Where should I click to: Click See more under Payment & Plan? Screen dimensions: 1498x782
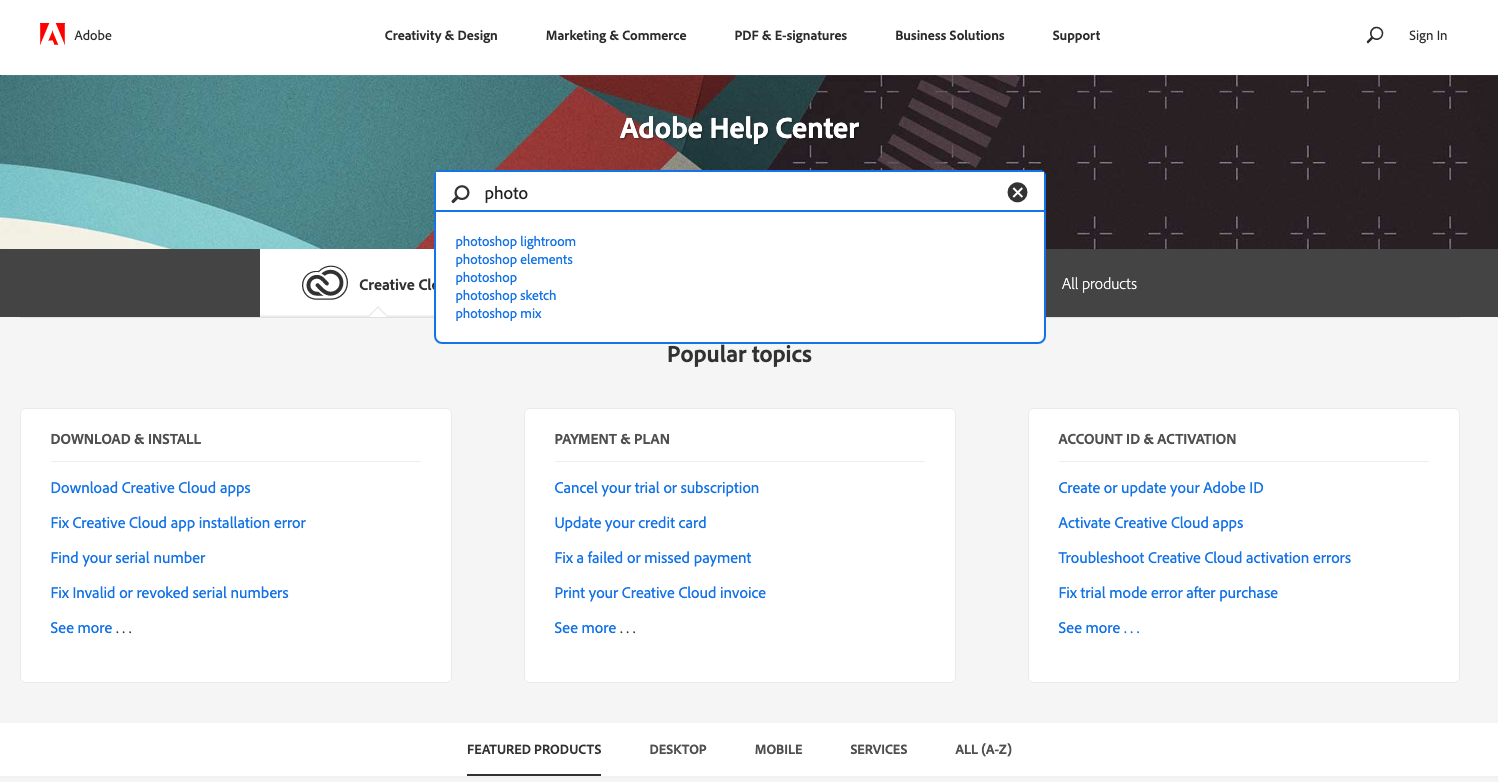click(595, 628)
